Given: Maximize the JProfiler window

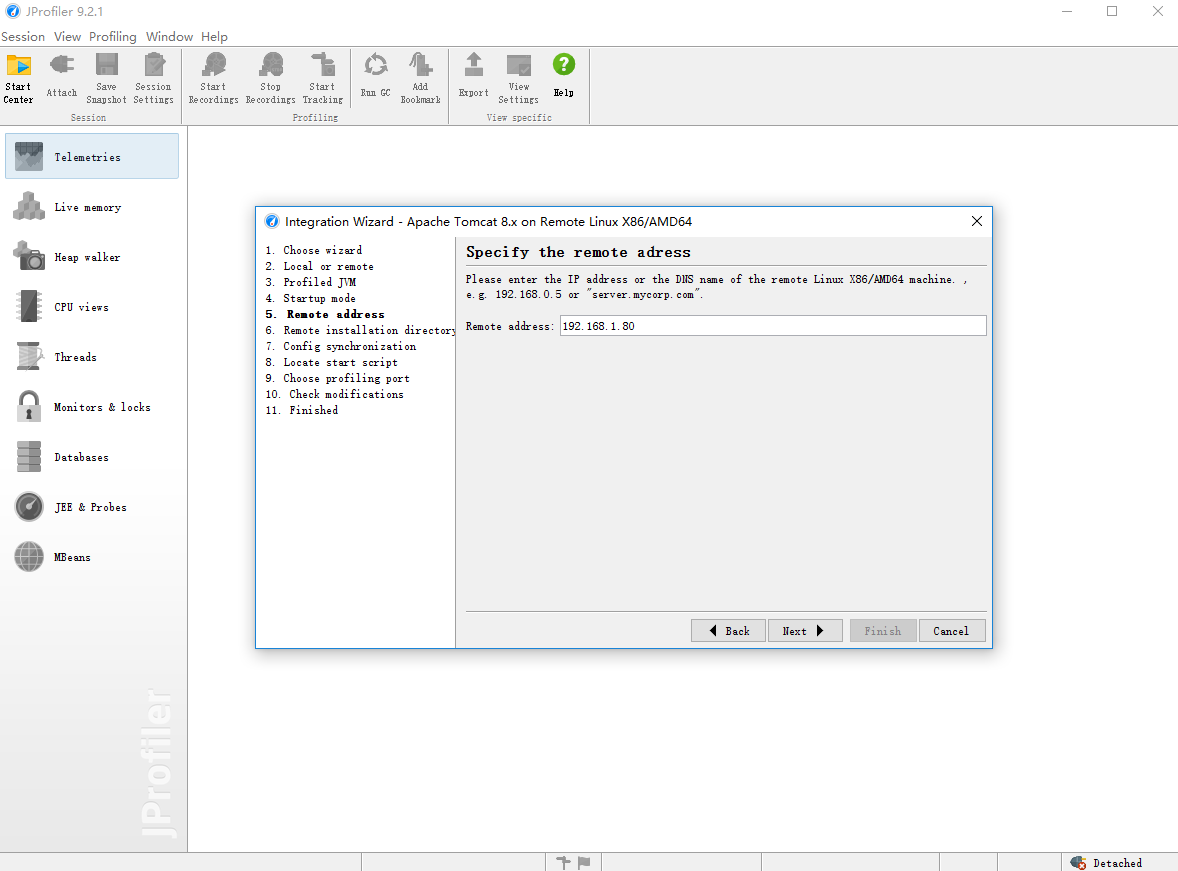Looking at the screenshot, I should [1112, 11].
